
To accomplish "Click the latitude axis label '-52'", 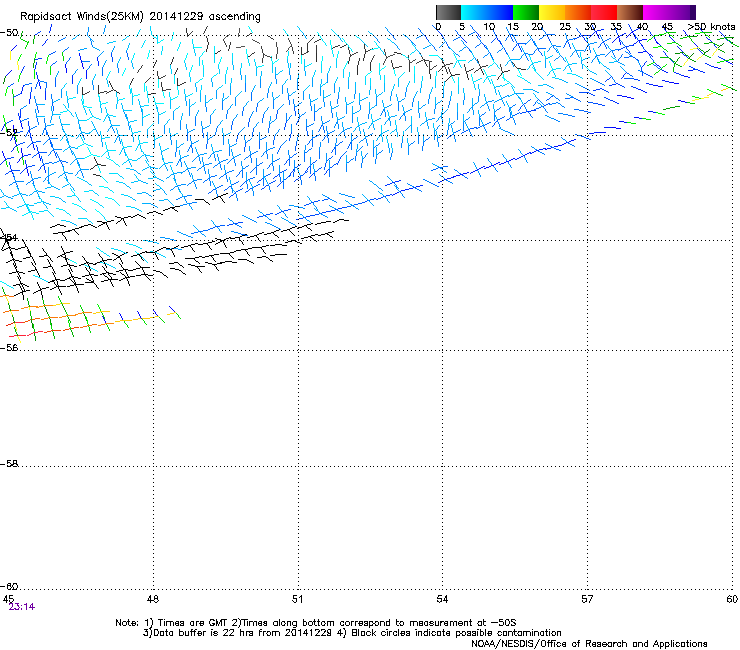I will coord(9,133).
